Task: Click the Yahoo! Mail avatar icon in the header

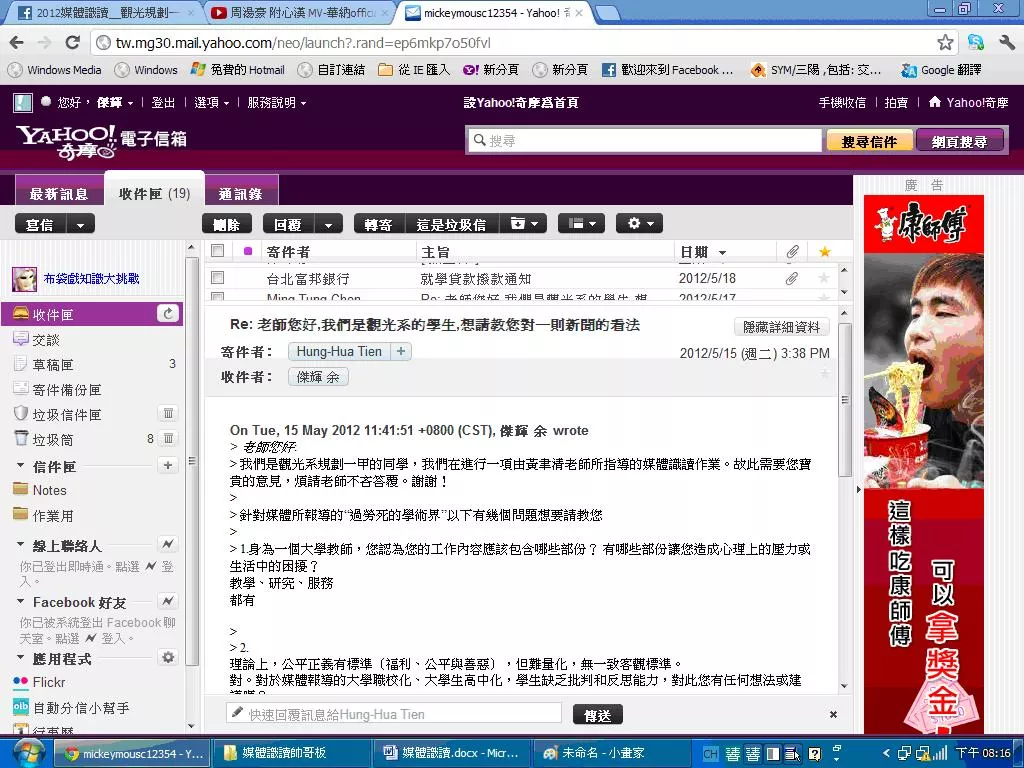Action: tap(23, 103)
